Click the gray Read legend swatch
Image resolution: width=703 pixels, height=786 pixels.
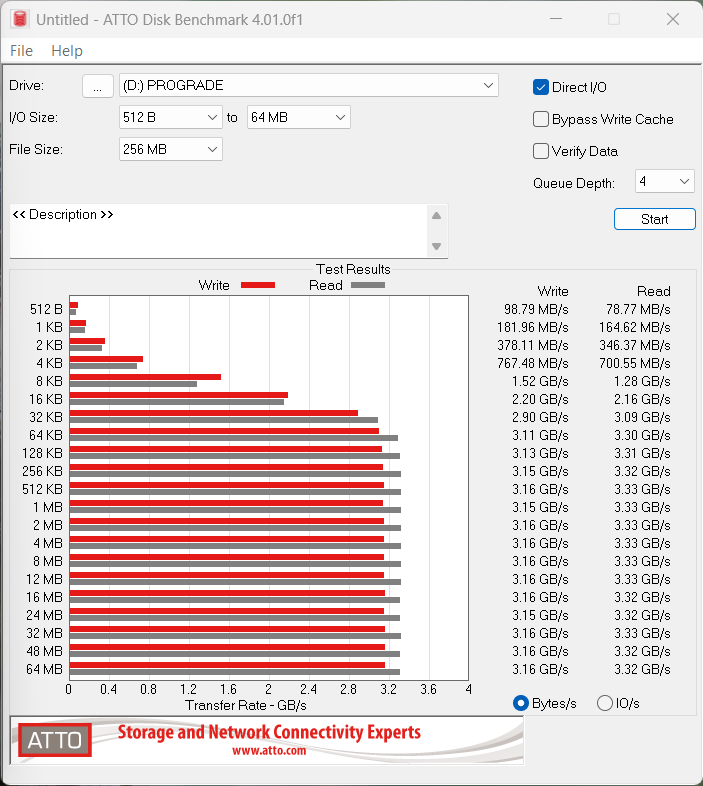(367, 285)
